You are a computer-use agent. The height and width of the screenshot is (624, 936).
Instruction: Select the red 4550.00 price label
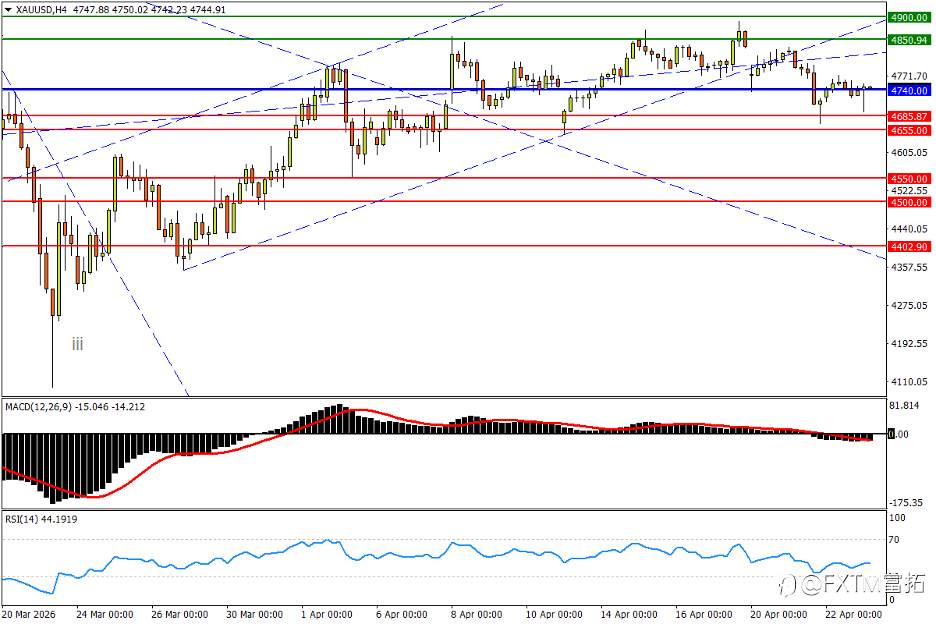(x=909, y=179)
